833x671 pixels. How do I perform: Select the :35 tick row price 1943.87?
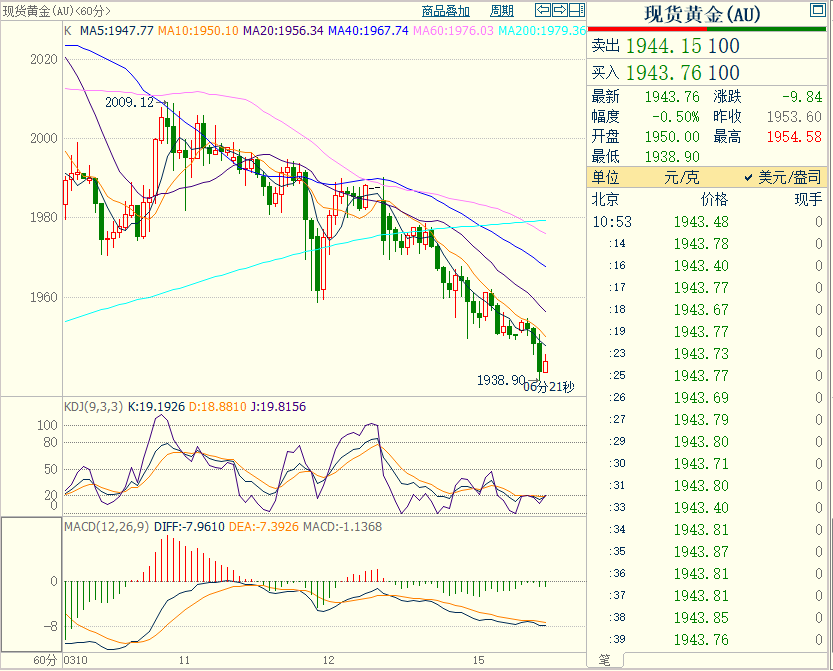coord(701,552)
